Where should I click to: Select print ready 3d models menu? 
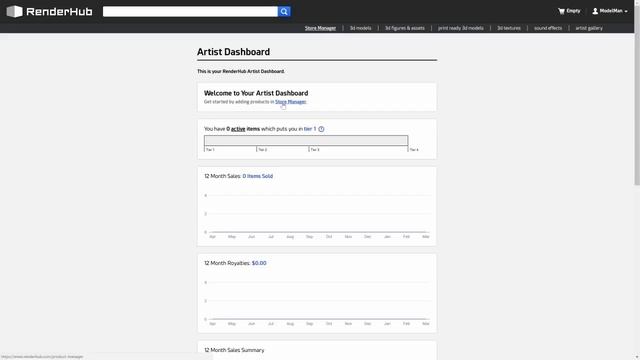click(x=460, y=28)
